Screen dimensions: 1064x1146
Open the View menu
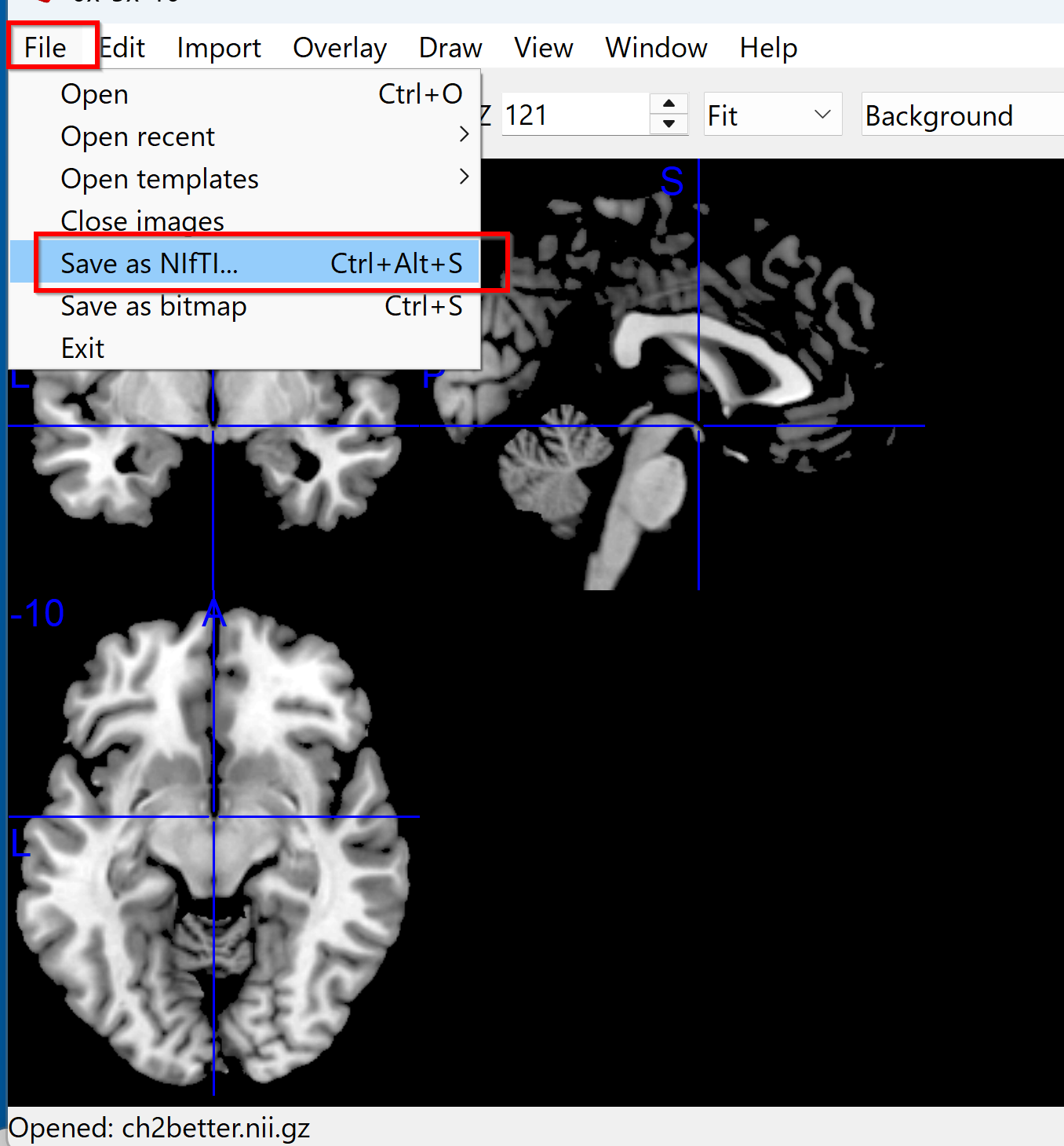click(543, 48)
